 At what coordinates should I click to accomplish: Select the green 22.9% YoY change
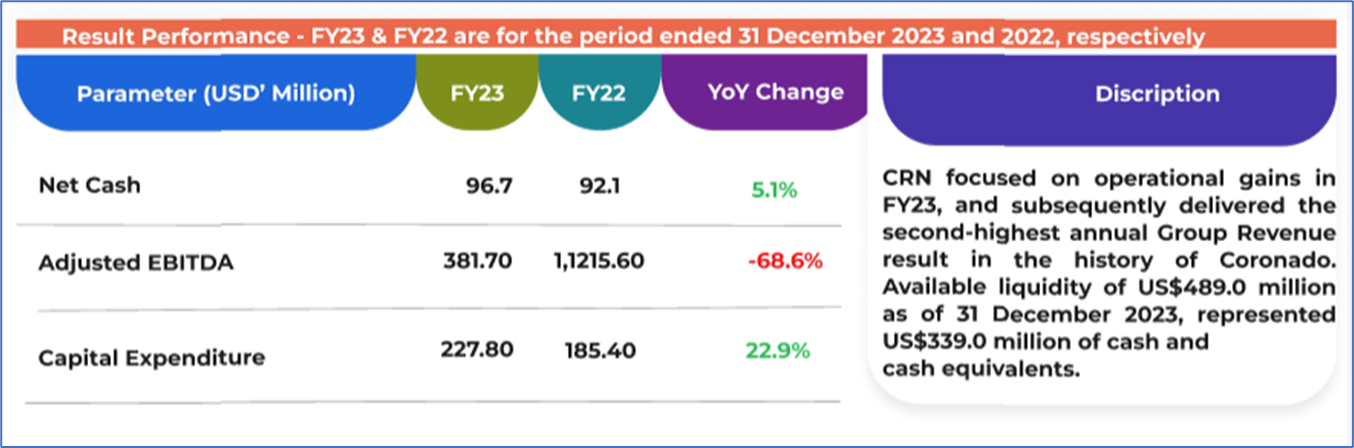coord(777,351)
